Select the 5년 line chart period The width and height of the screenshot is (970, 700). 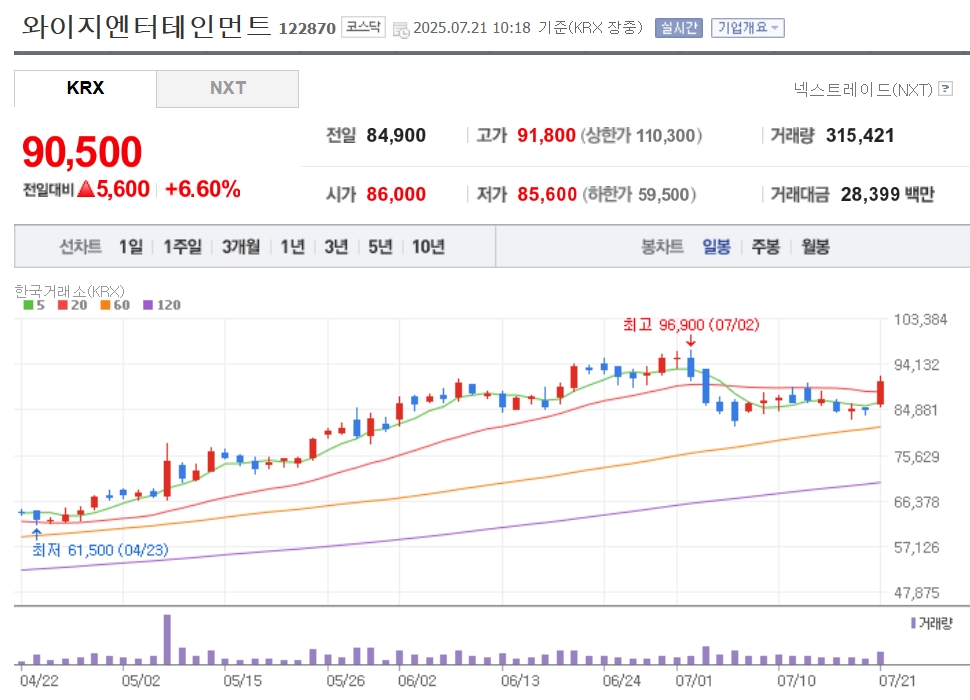pyautogui.click(x=380, y=247)
